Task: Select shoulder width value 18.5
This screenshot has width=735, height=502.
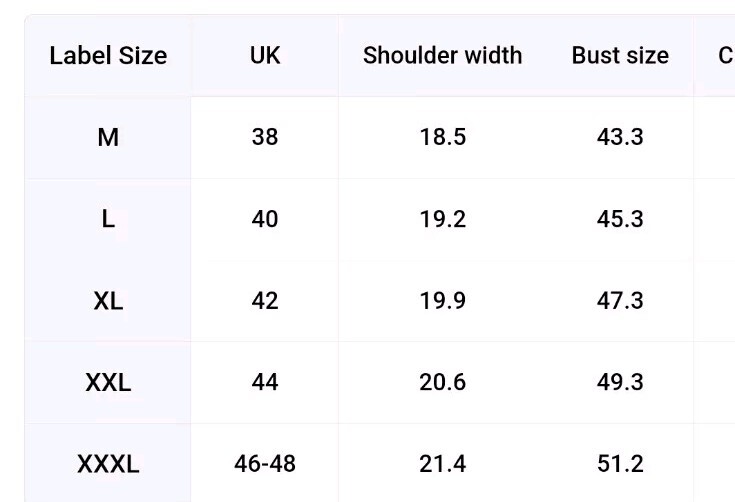Action: 442,137
